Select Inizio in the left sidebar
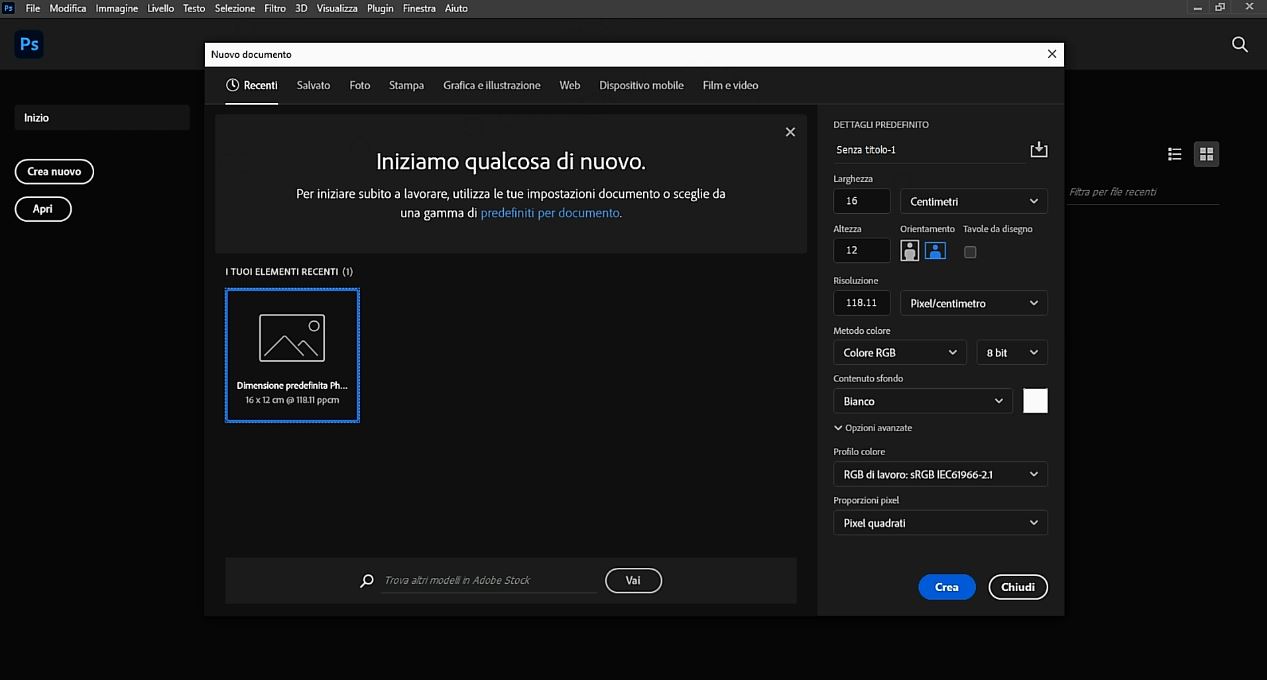1267x680 pixels. [102, 118]
